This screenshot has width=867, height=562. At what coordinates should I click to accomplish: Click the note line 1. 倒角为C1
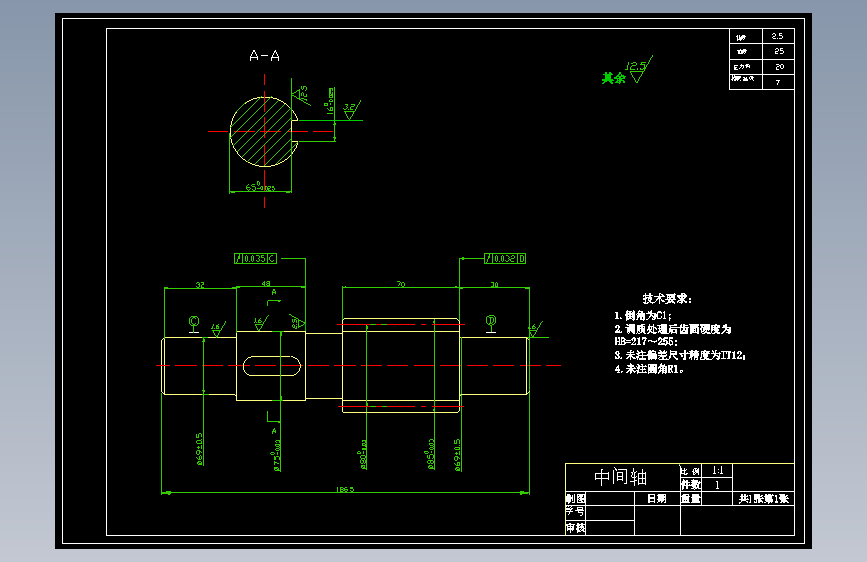tap(643, 315)
